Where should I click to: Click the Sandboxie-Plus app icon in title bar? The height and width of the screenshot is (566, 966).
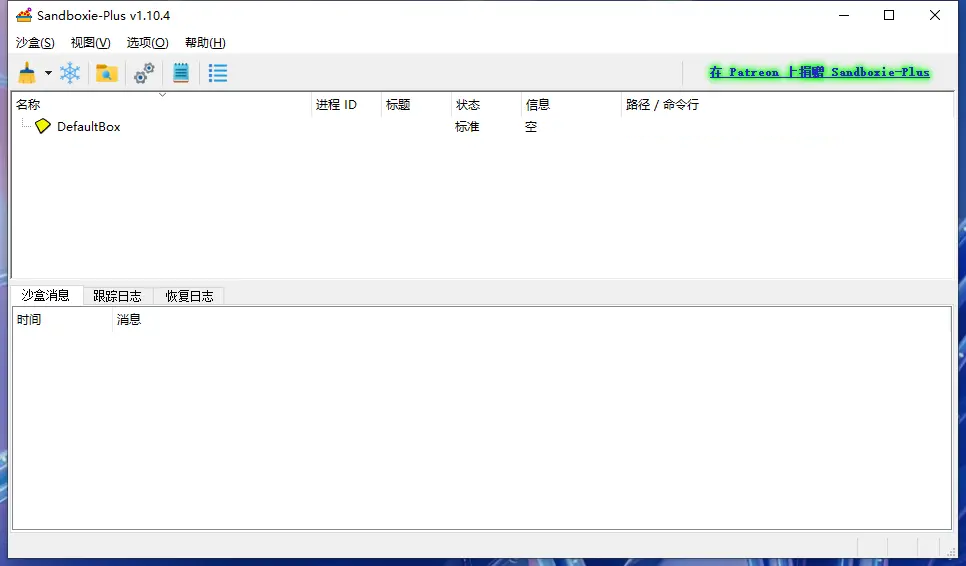click(x=23, y=15)
